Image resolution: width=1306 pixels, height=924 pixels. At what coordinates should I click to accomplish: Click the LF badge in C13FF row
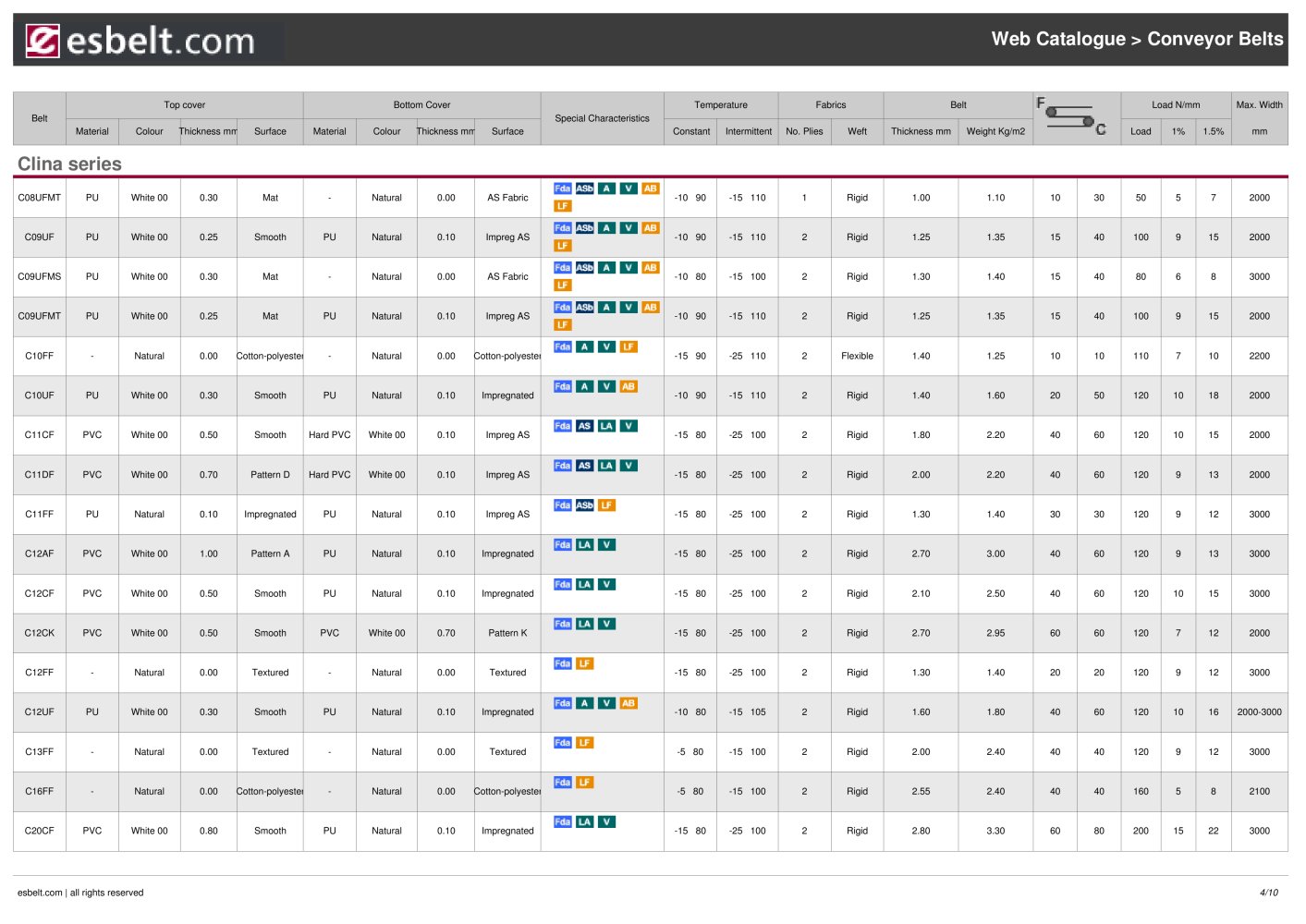click(584, 743)
